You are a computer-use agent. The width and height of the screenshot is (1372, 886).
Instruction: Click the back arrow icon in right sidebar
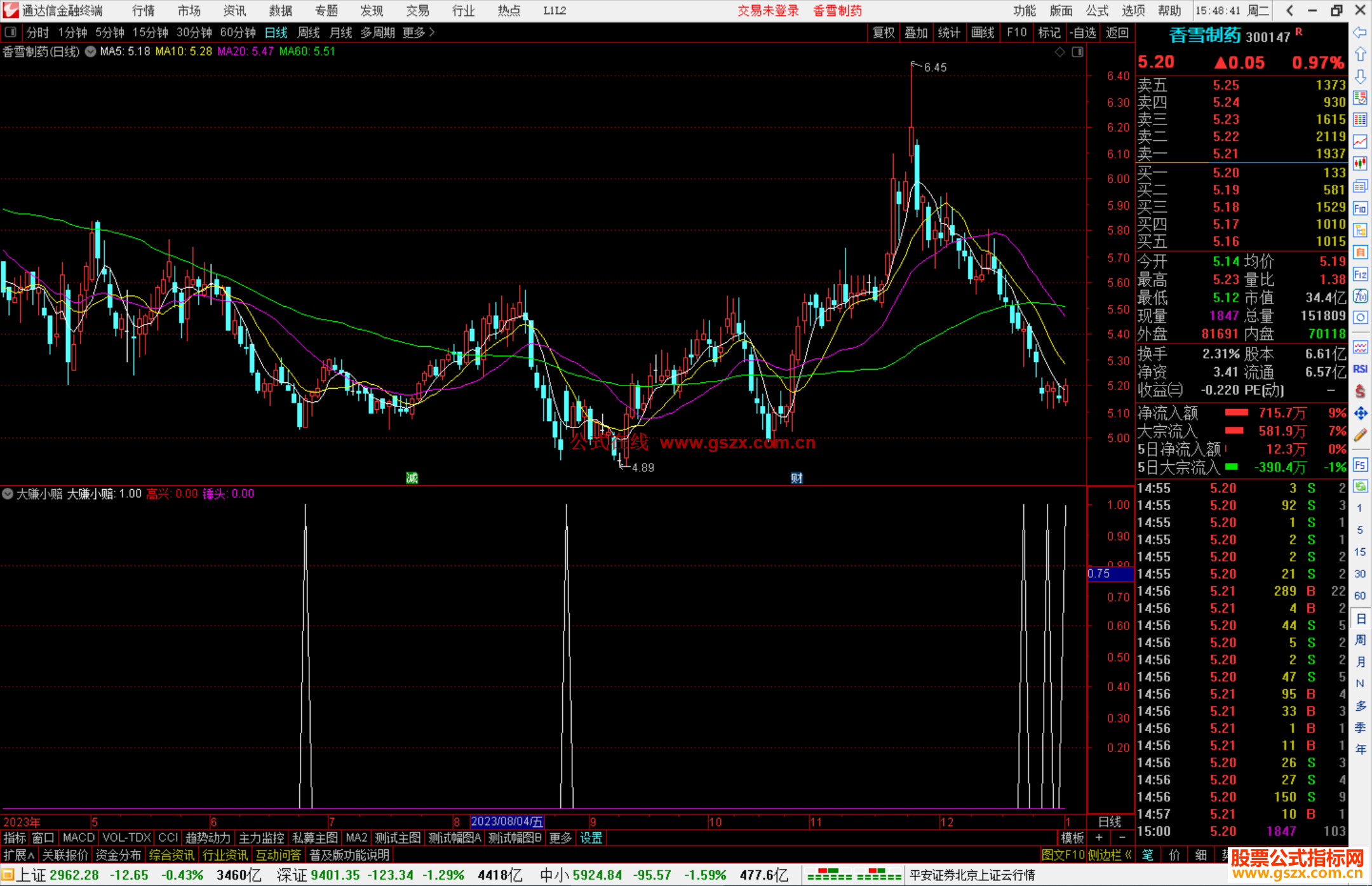[1360, 32]
